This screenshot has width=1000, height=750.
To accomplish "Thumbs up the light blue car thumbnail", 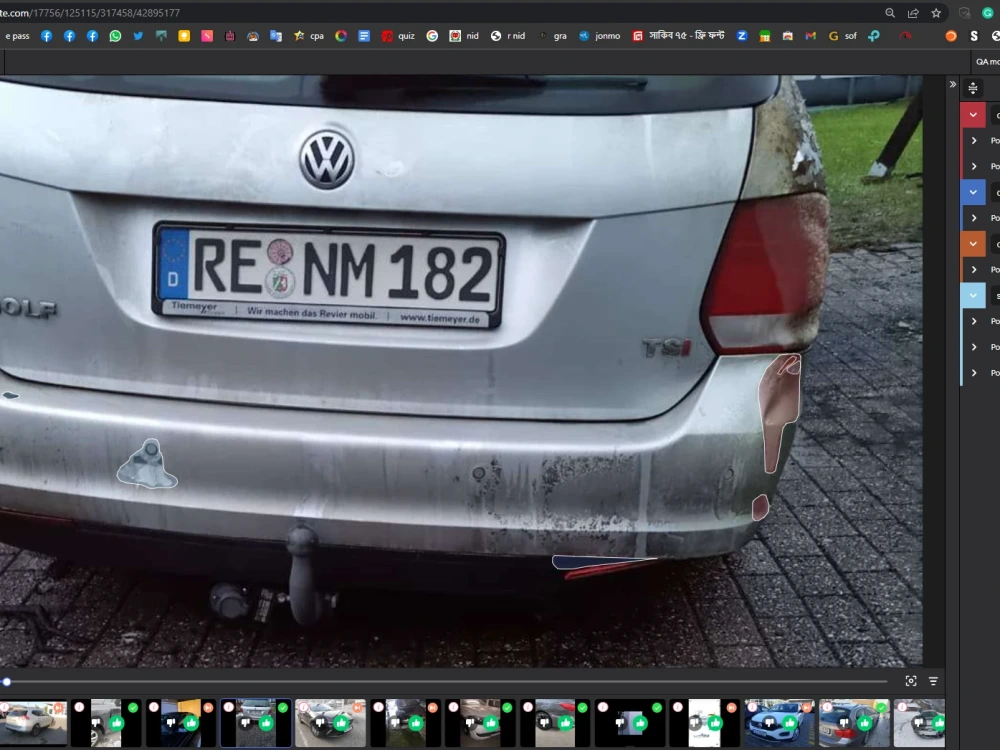I will 790,723.
